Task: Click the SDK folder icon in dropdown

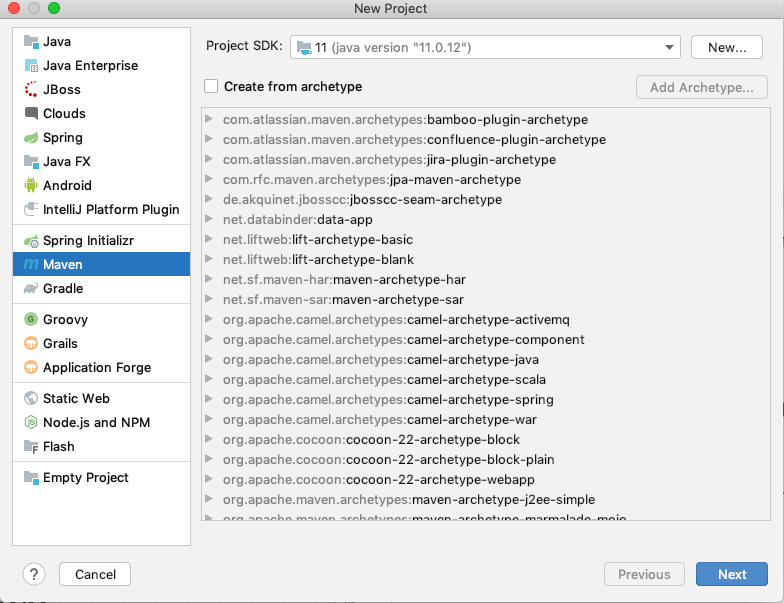Action: 304,48
